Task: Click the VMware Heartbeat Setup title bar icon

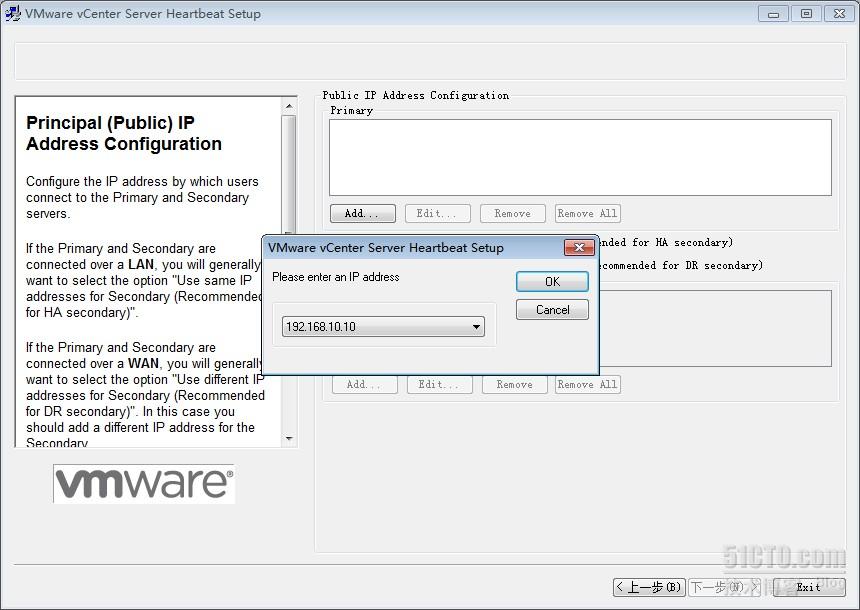Action: (13, 13)
